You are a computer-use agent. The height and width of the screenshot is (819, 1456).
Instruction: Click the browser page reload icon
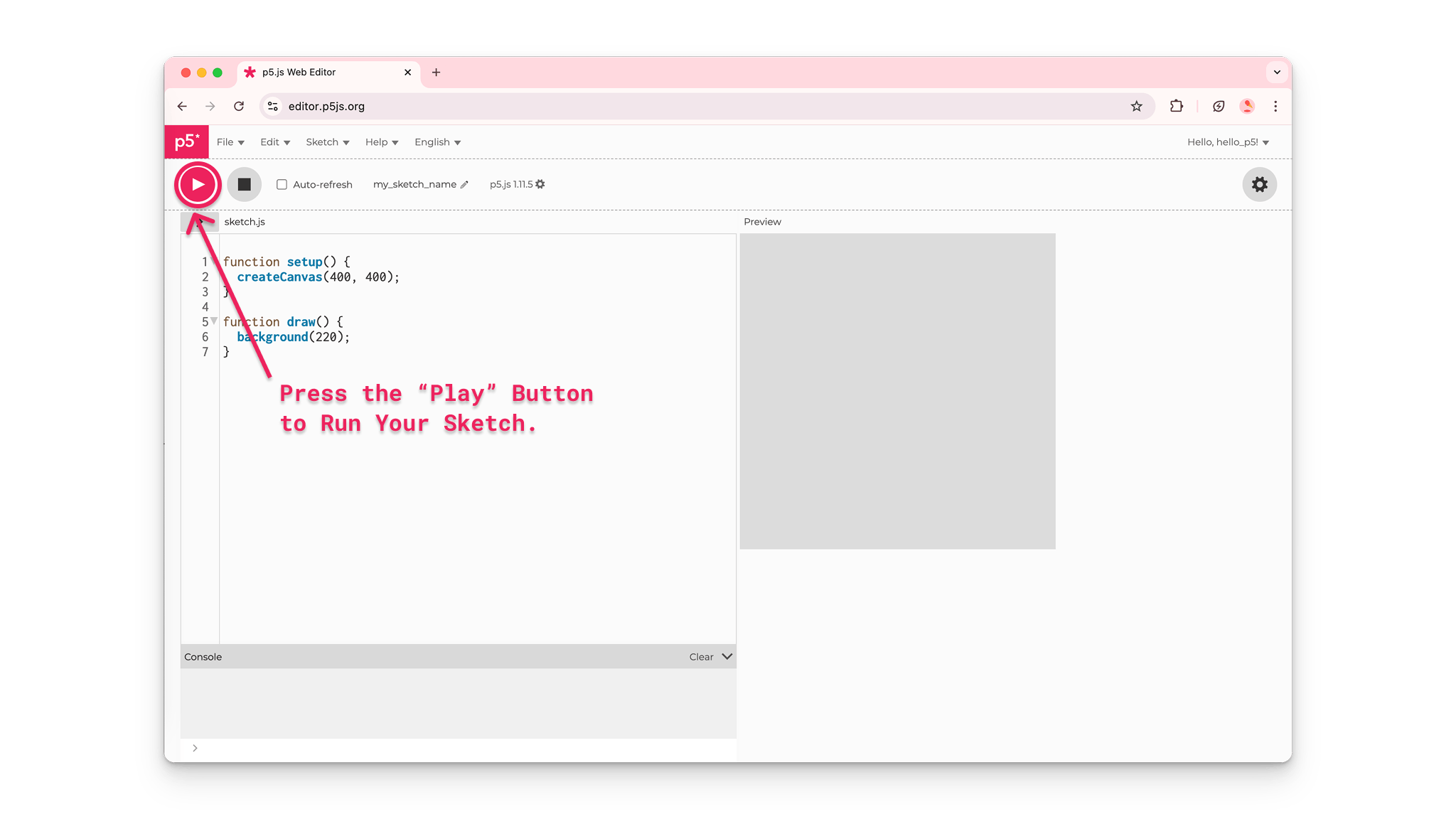(x=239, y=106)
